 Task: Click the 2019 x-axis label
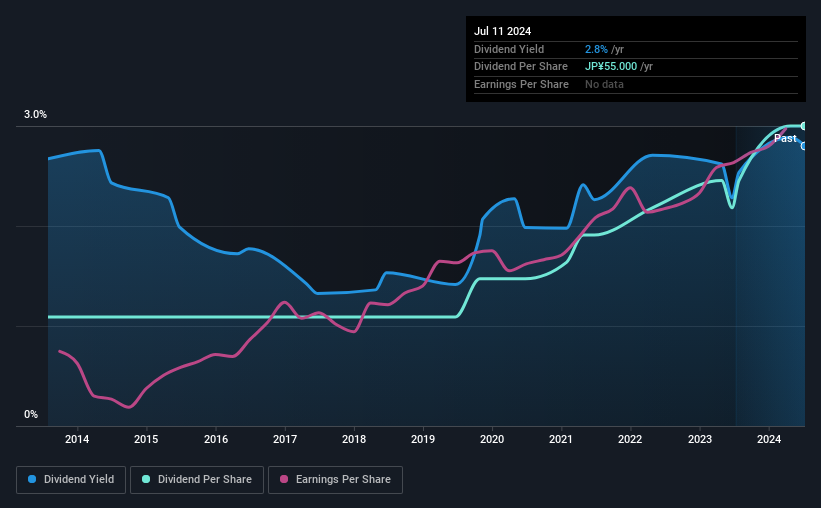click(423, 439)
